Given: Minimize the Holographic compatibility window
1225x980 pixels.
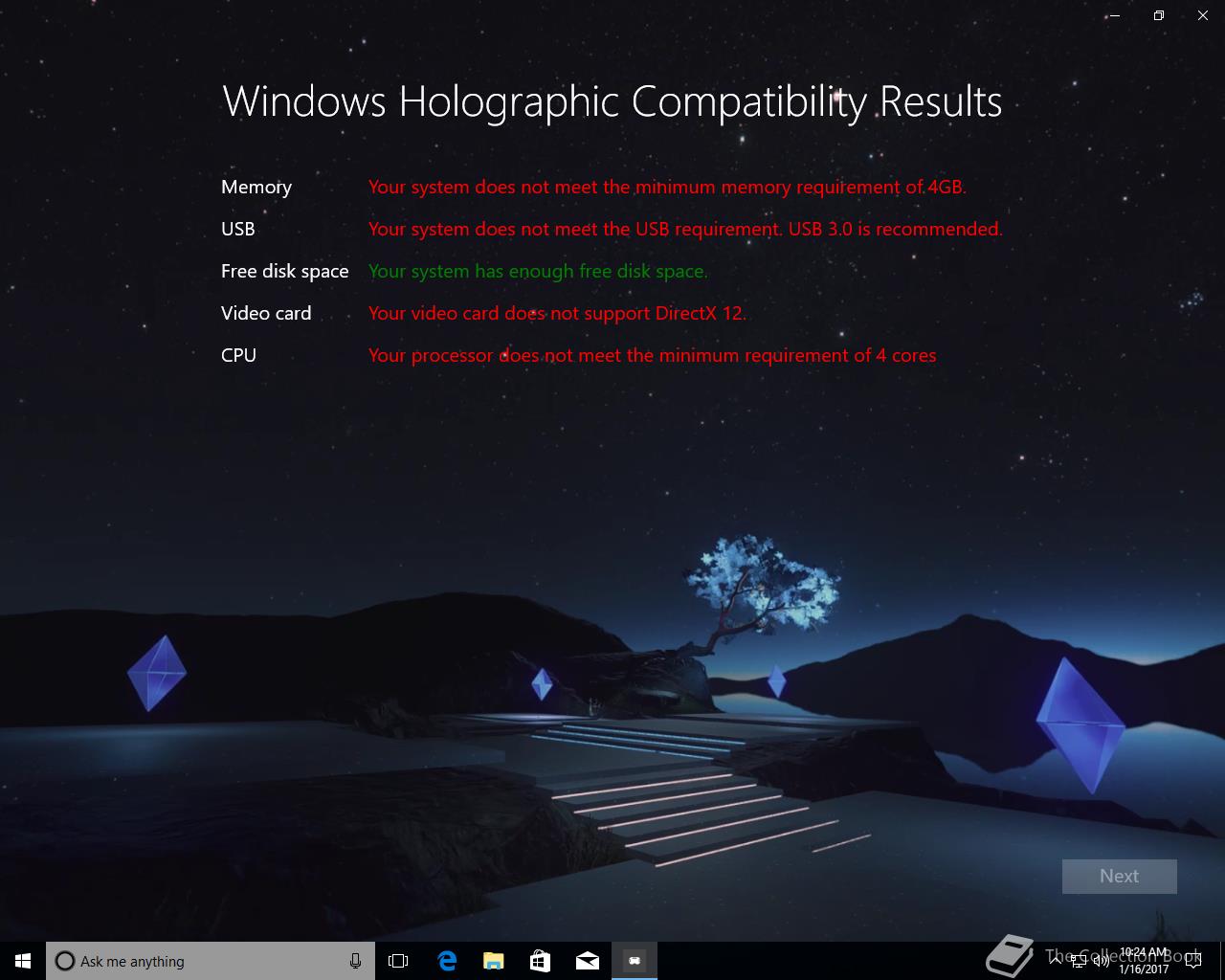Looking at the screenshot, I should [1115, 15].
